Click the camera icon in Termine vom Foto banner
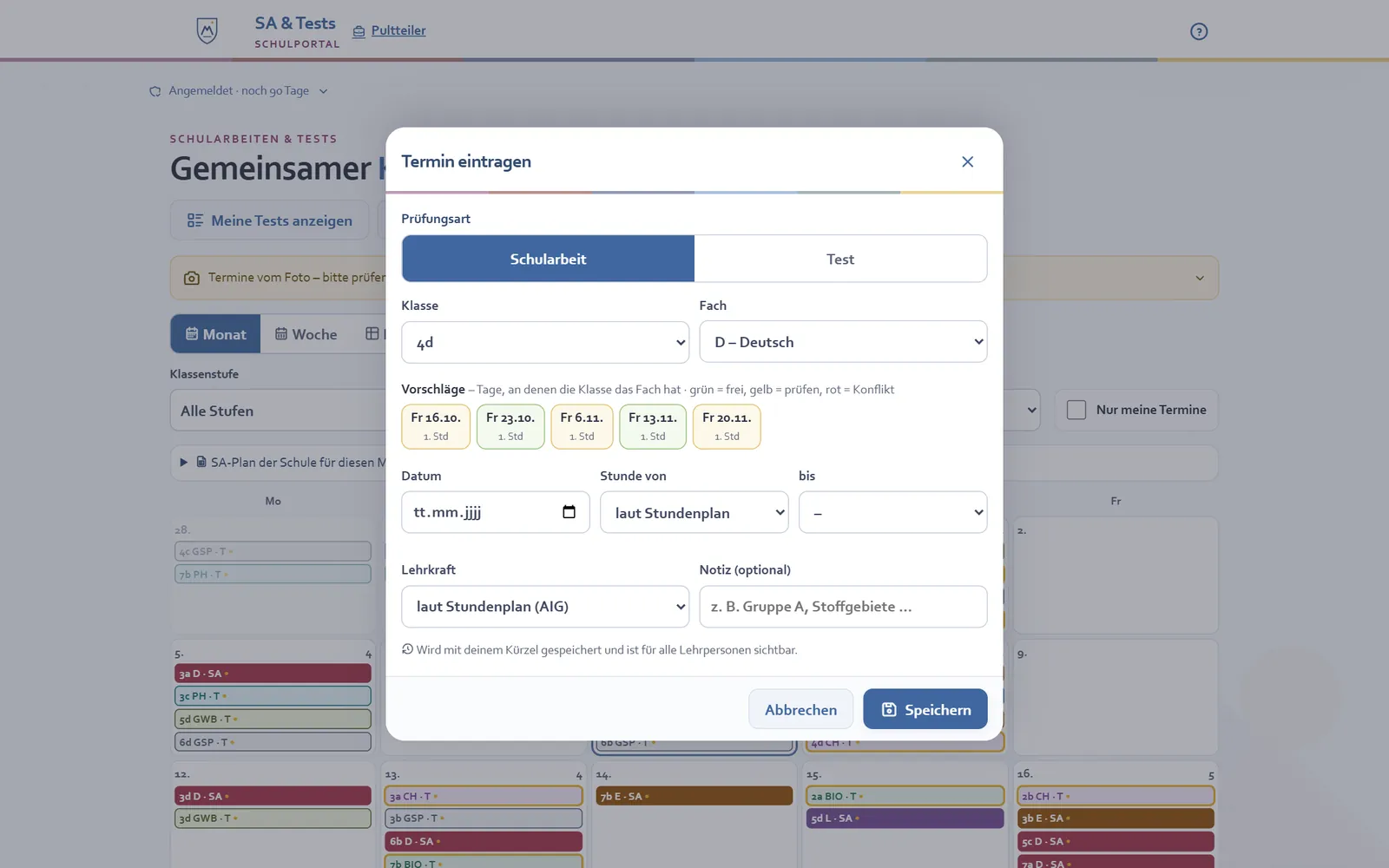The height and width of the screenshot is (868, 1389). click(192, 278)
